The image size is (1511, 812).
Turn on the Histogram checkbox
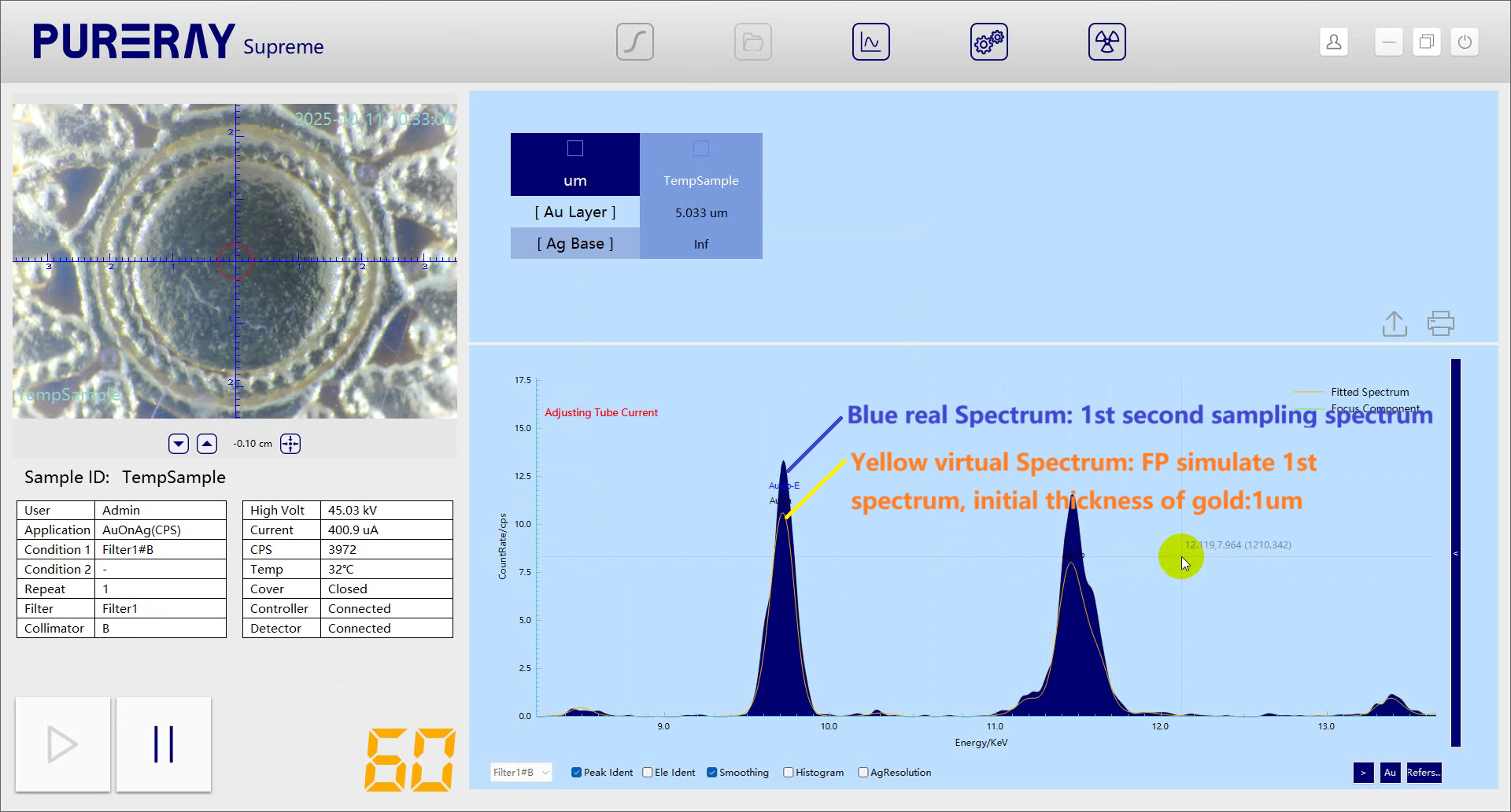pyautogui.click(x=788, y=773)
